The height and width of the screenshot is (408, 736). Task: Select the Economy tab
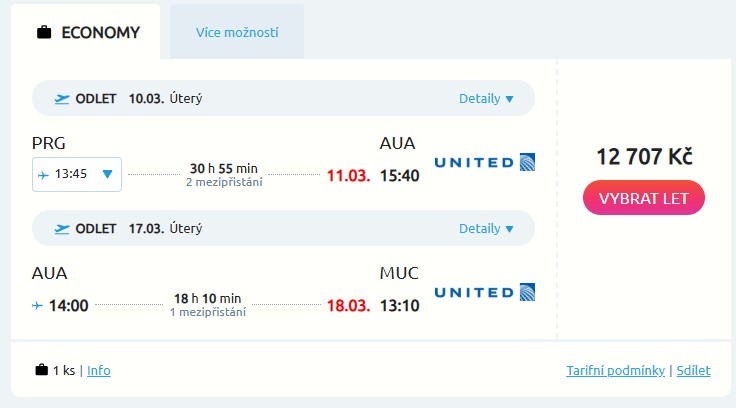(86, 32)
